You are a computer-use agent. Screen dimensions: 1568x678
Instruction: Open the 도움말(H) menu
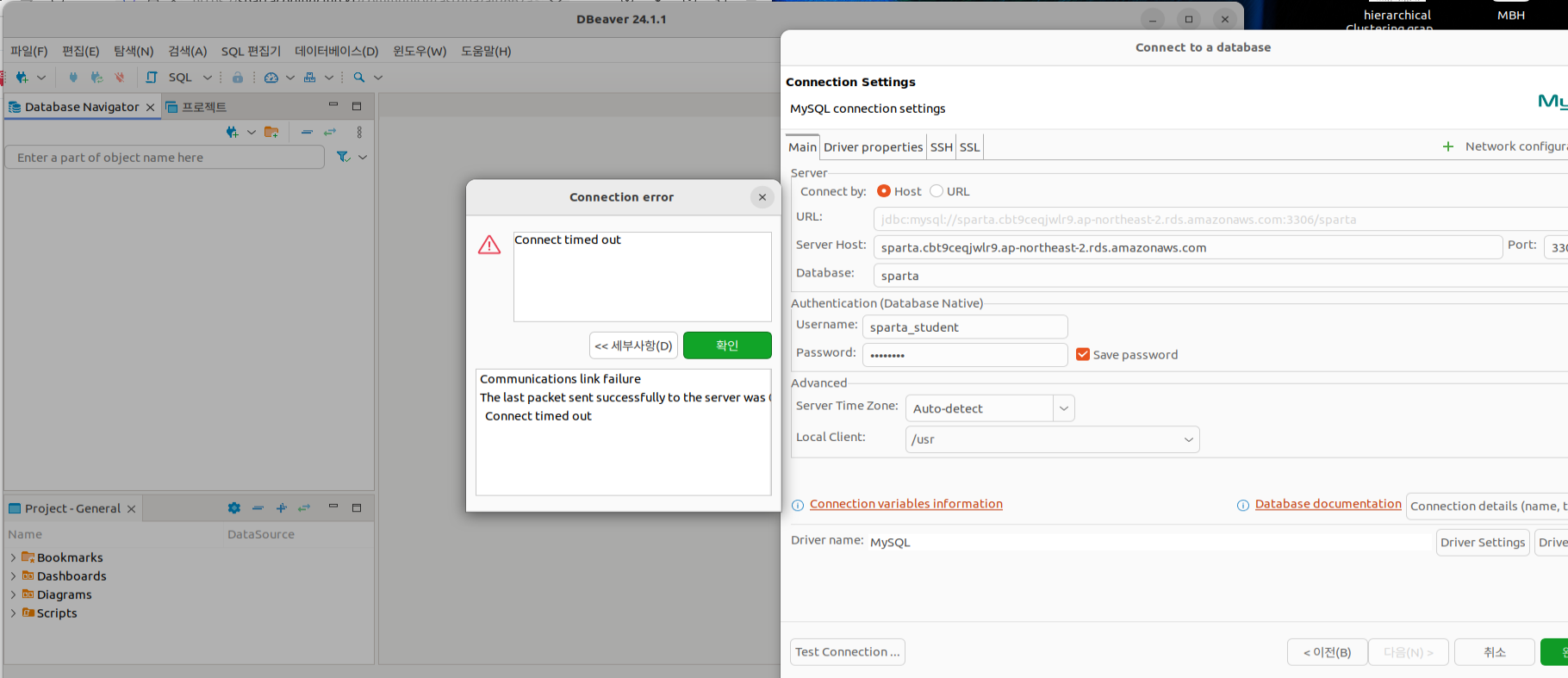[x=486, y=51]
